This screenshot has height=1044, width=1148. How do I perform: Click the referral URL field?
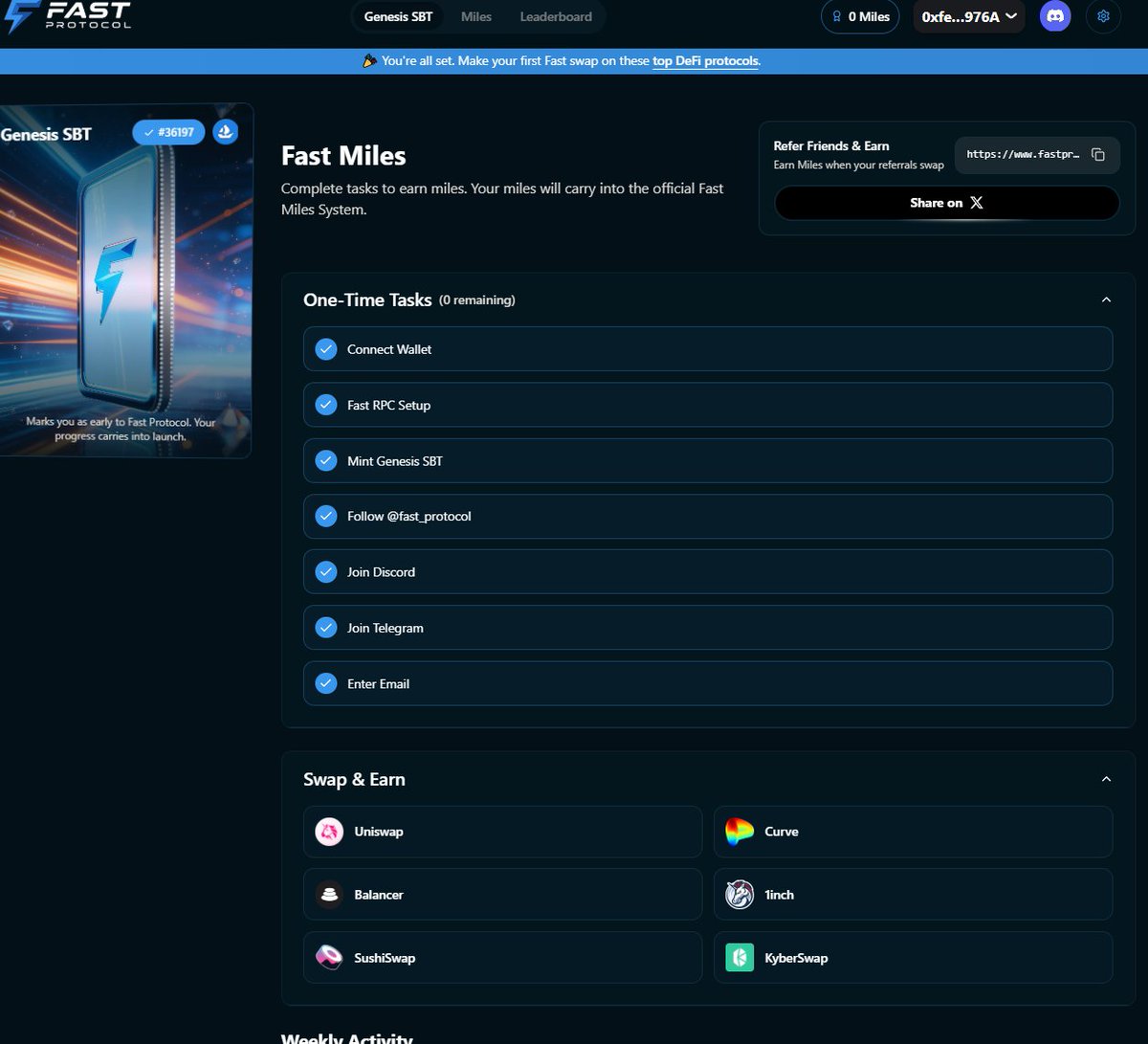click(1037, 154)
